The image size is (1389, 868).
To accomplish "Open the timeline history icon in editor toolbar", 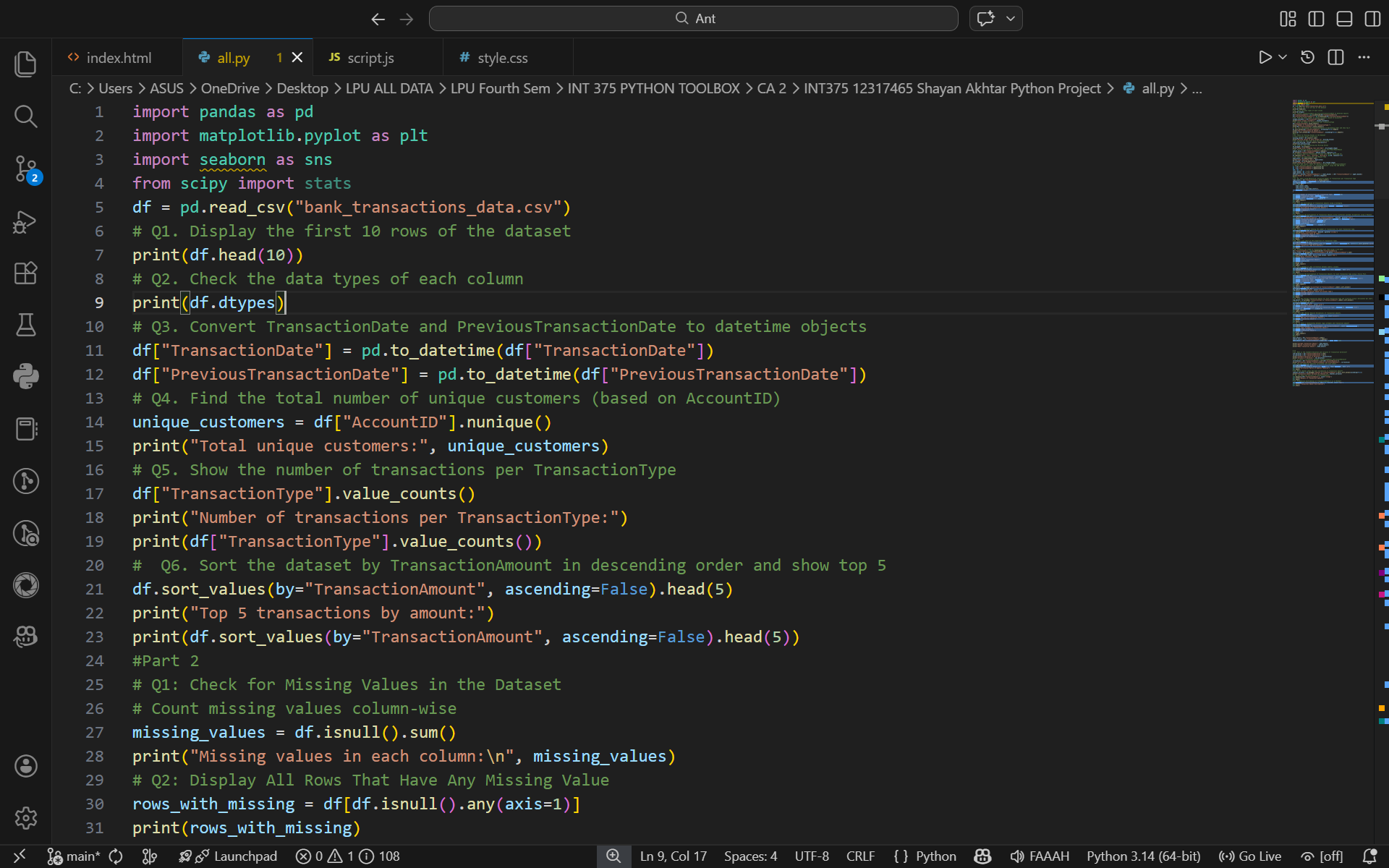I will pyautogui.click(x=1307, y=57).
